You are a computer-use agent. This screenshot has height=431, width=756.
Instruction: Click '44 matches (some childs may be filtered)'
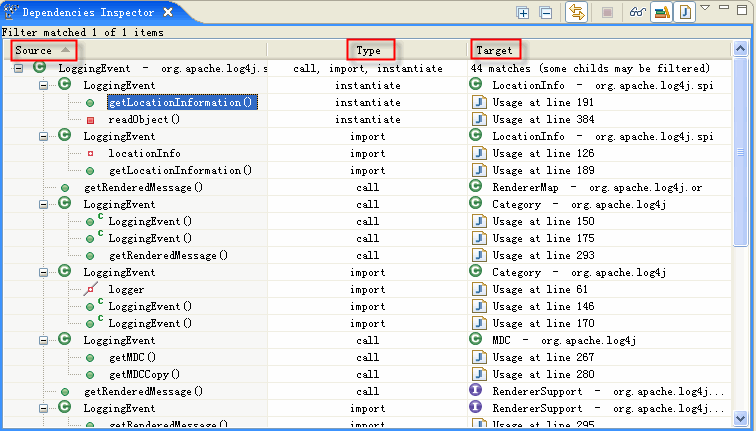tap(590, 68)
